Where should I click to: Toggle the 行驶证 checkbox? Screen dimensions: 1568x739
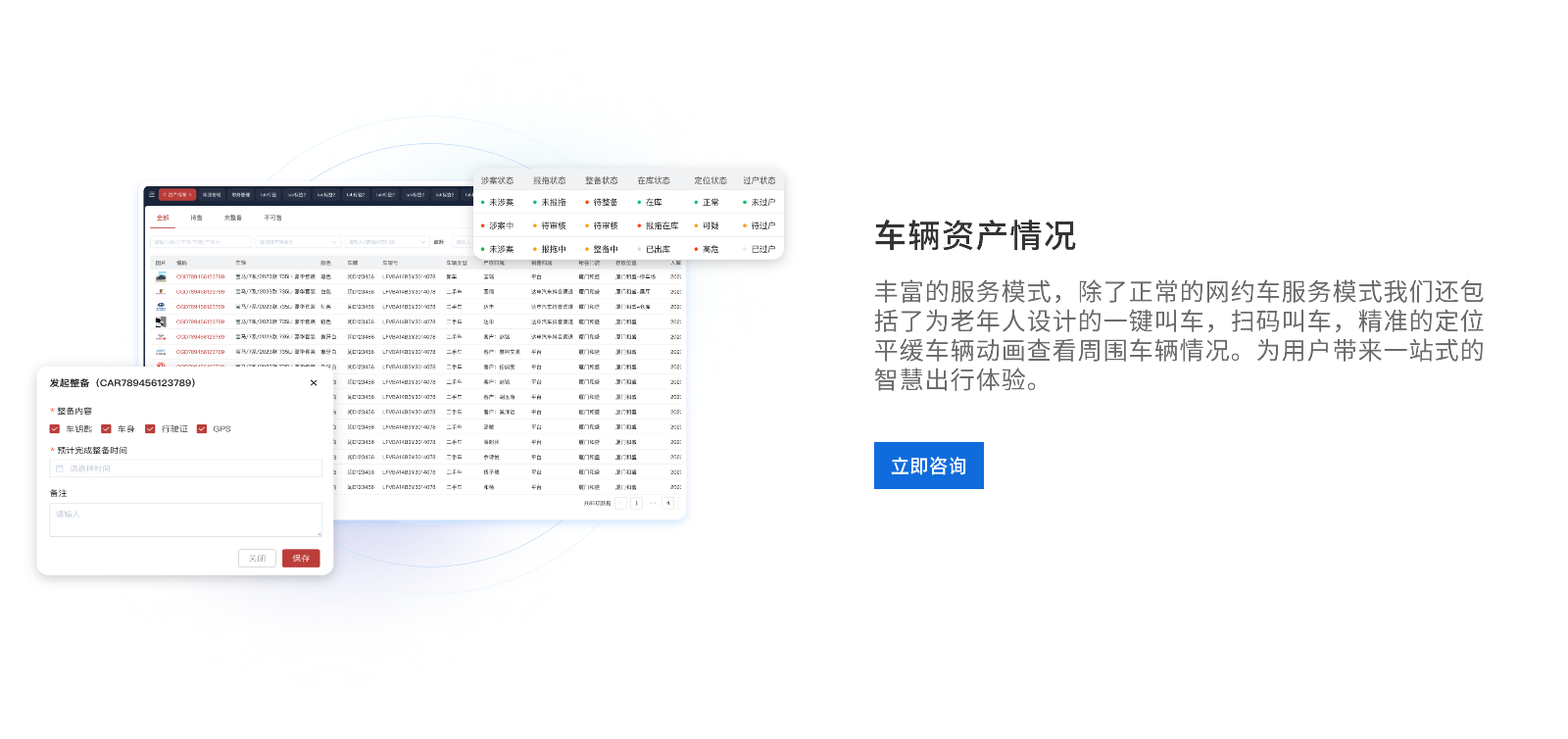tap(150, 429)
